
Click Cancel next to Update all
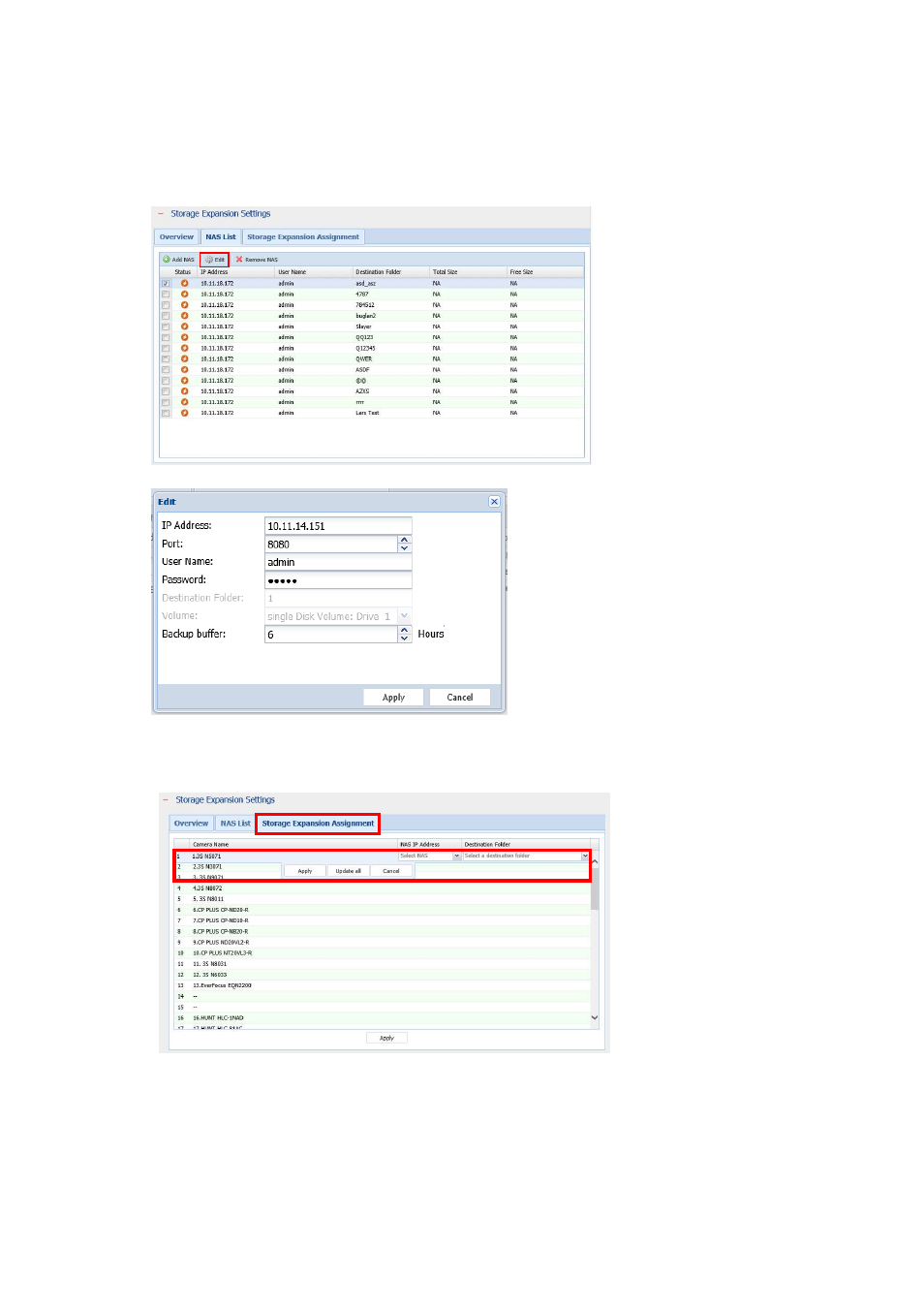[x=391, y=871]
